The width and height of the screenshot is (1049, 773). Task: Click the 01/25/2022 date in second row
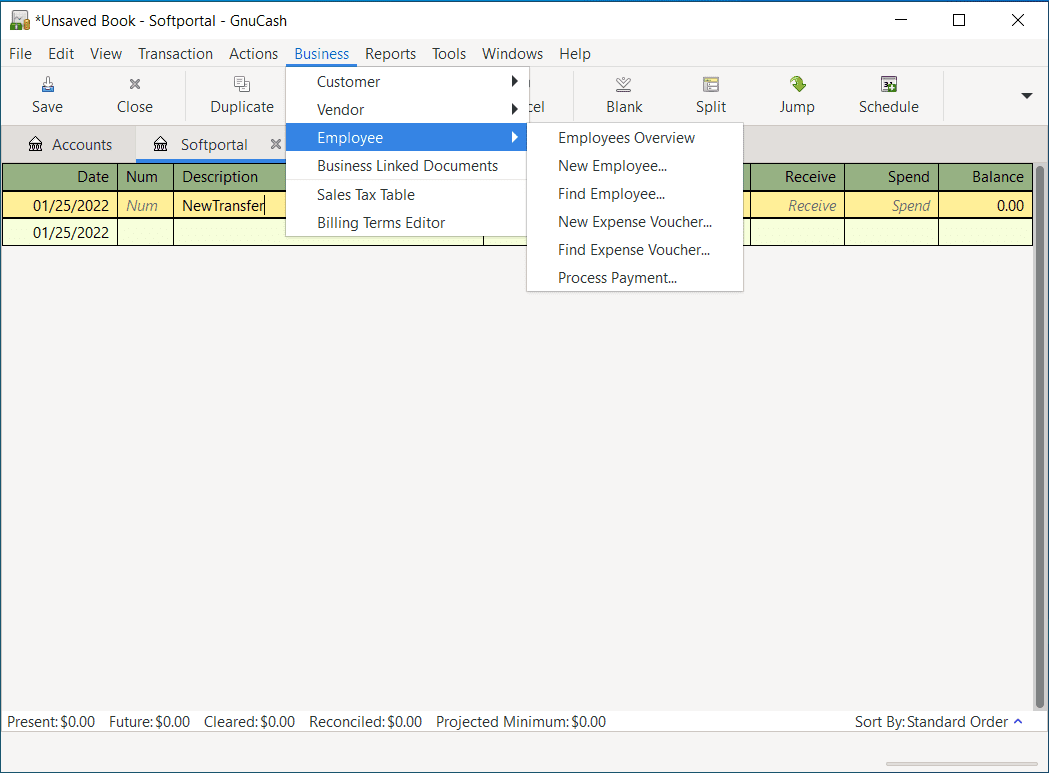tap(60, 233)
